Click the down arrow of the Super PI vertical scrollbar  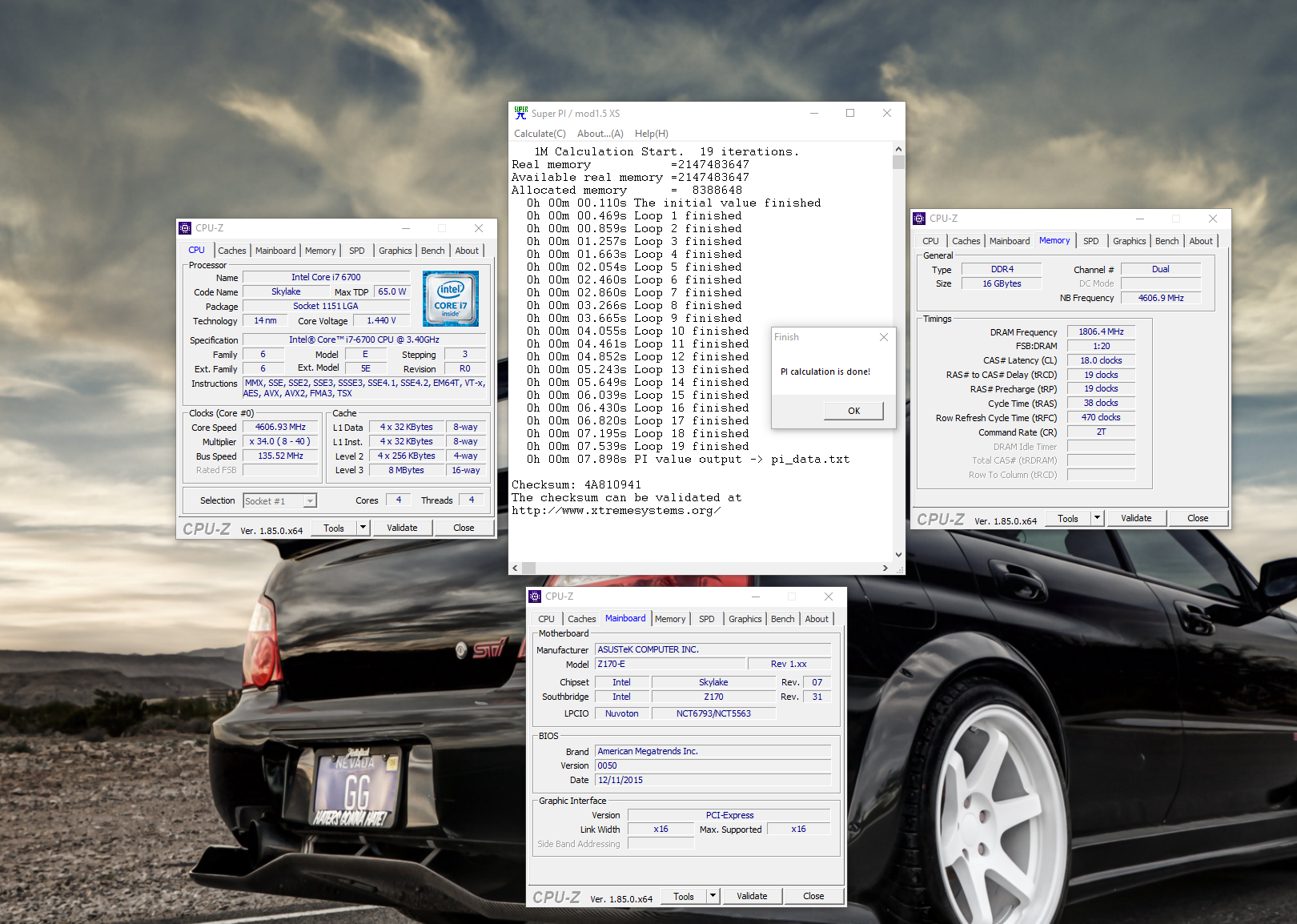tap(898, 555)
